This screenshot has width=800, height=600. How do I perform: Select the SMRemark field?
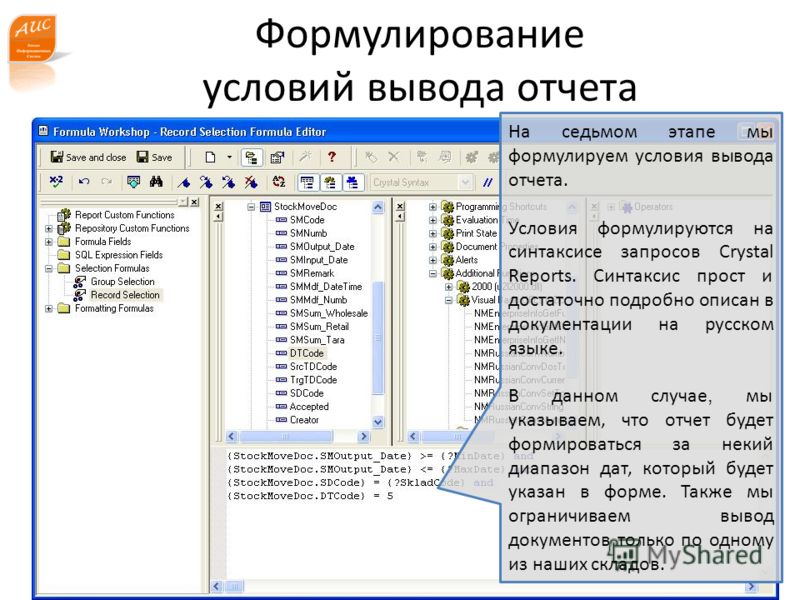pyautogui.click(x=312, y=273)
